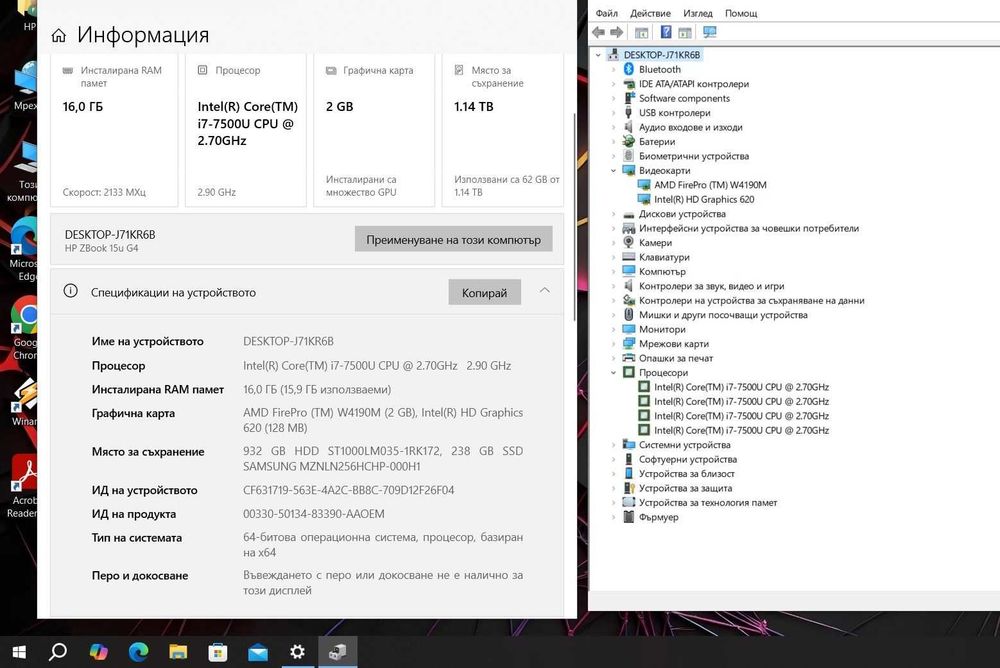Click the Устройства за защита security icon

(628, 488)
